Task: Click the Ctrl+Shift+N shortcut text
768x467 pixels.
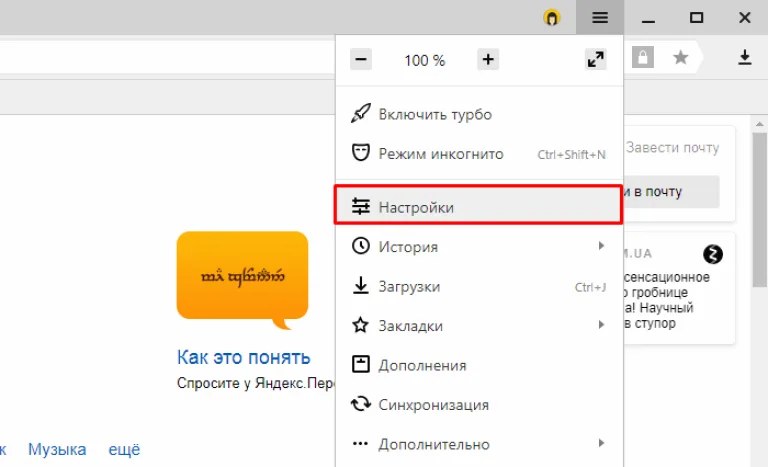Action: tap(571, 154)
